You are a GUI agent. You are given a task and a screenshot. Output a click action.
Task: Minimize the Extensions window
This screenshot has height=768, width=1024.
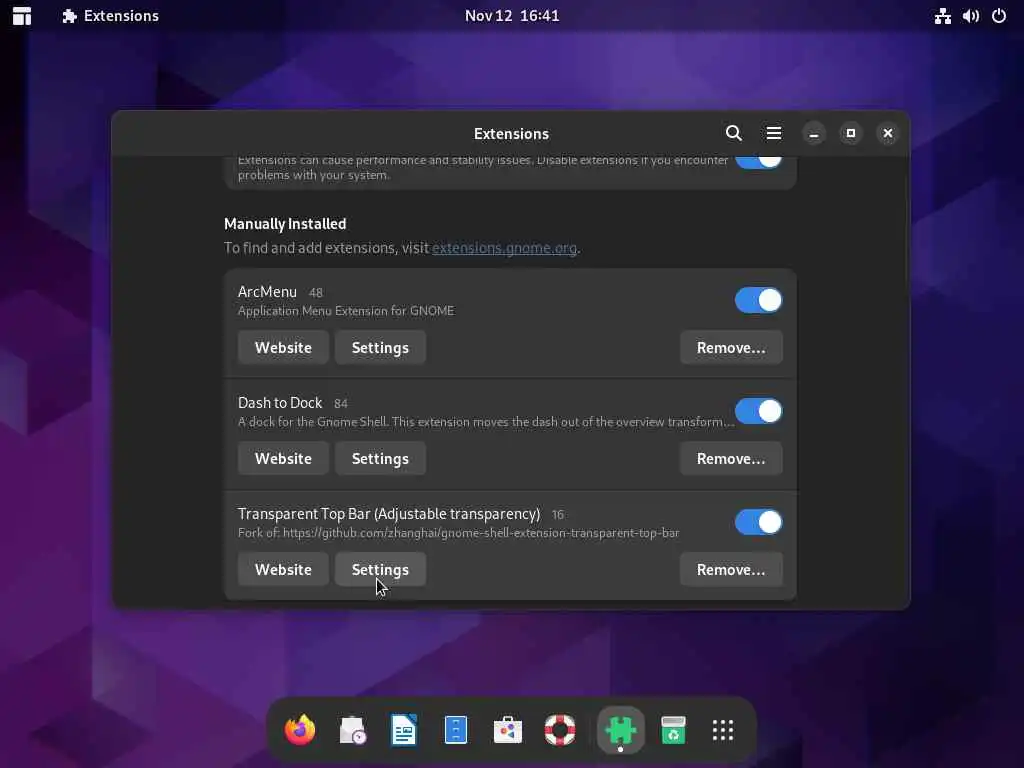[814, 133]
